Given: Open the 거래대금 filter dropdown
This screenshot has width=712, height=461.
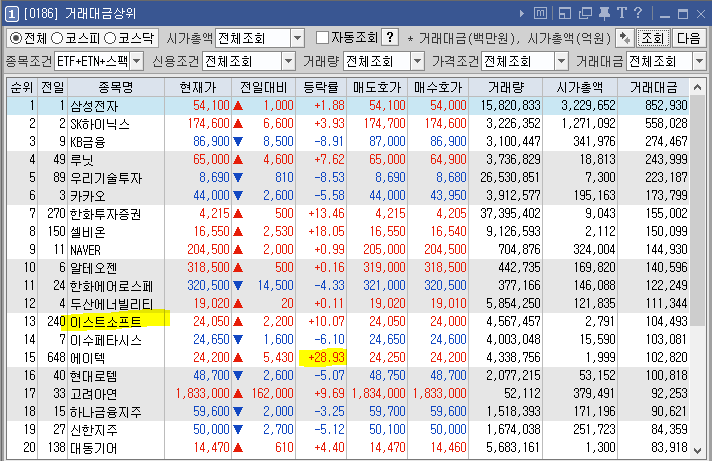Looking at the screenshot, I should 699,61.
